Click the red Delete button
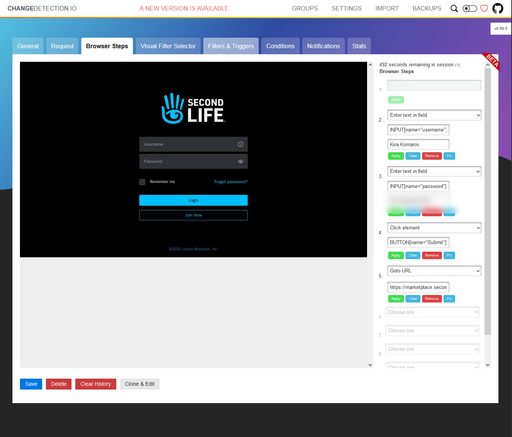Screen dimensions: 512x437 pyautogui.click(x=59, y=384)
